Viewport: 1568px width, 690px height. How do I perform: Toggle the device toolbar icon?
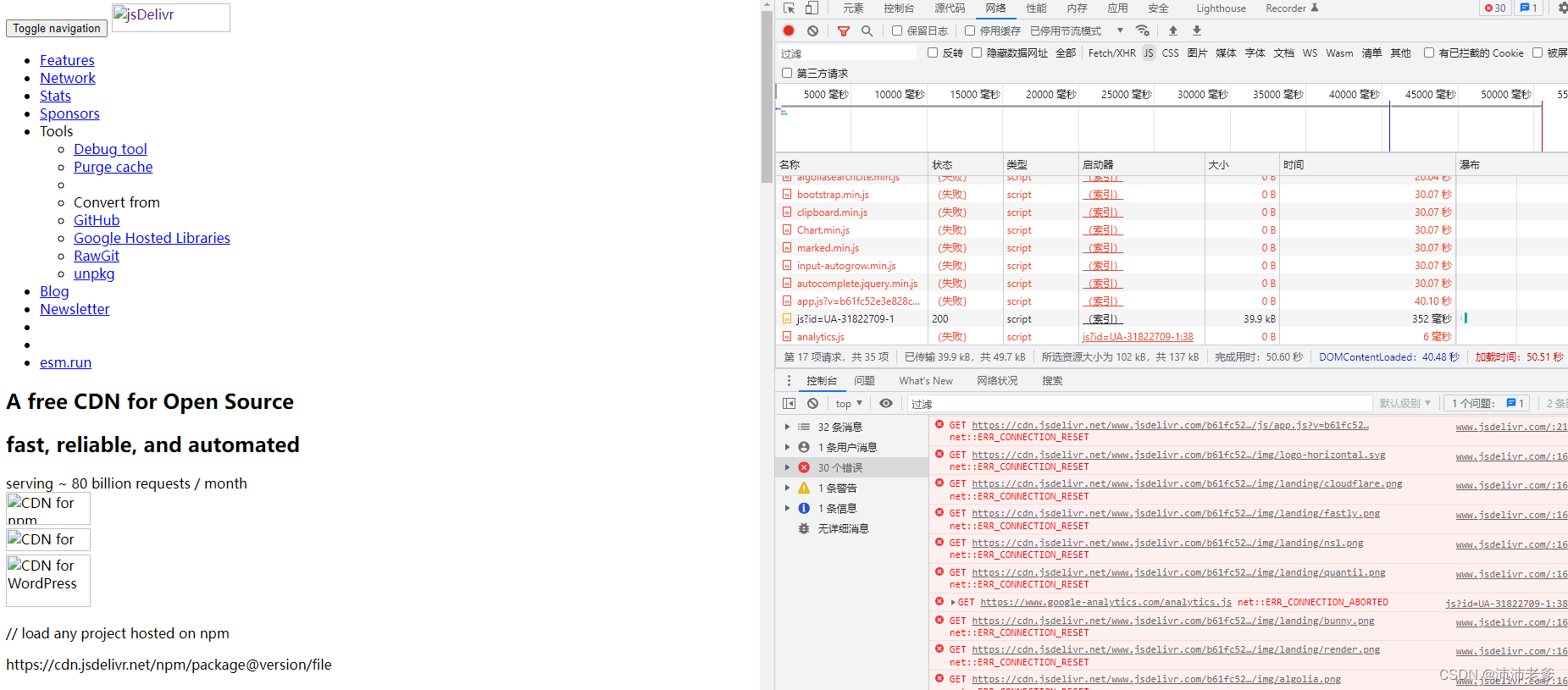click(x=812, y=8)
